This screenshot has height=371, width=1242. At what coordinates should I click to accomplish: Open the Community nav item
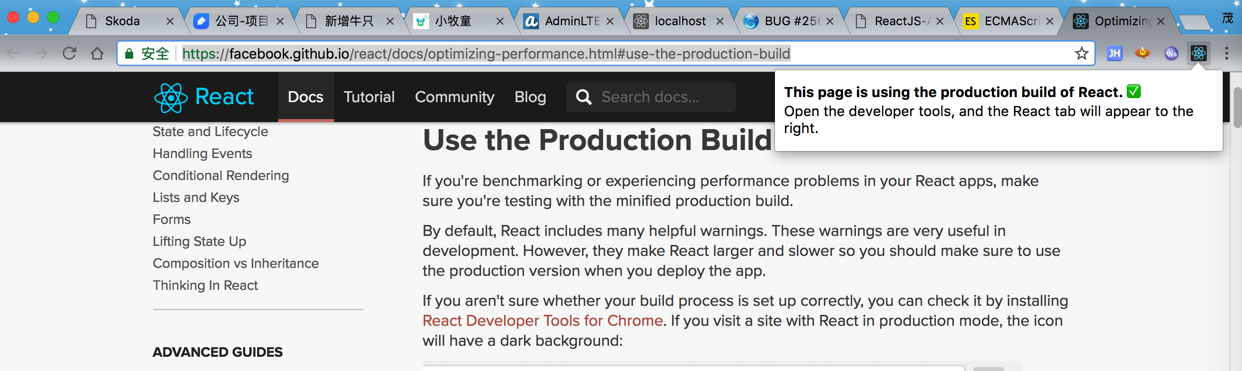point(455,97)
